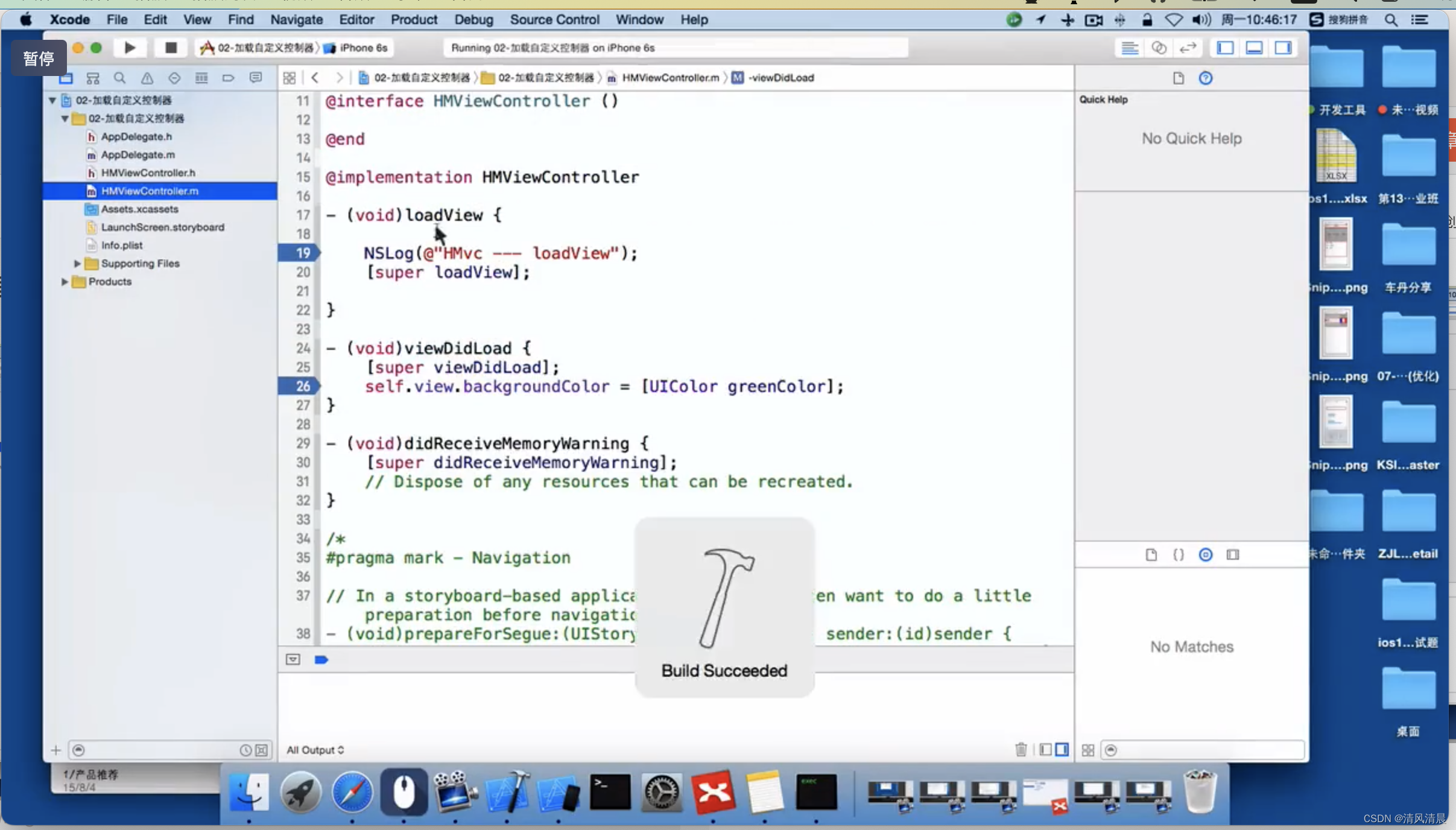Open the -viewDidLoad jump bar menu

click(x=773, y=78)
